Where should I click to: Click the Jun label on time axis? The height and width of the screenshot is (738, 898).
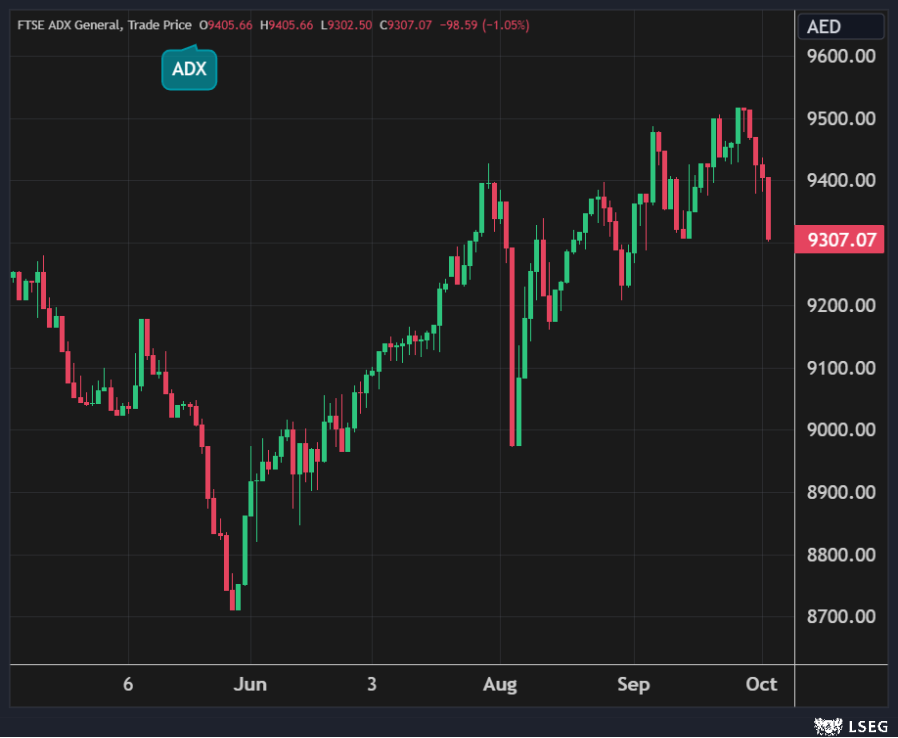pyautogui.click(x=250, y=685)
